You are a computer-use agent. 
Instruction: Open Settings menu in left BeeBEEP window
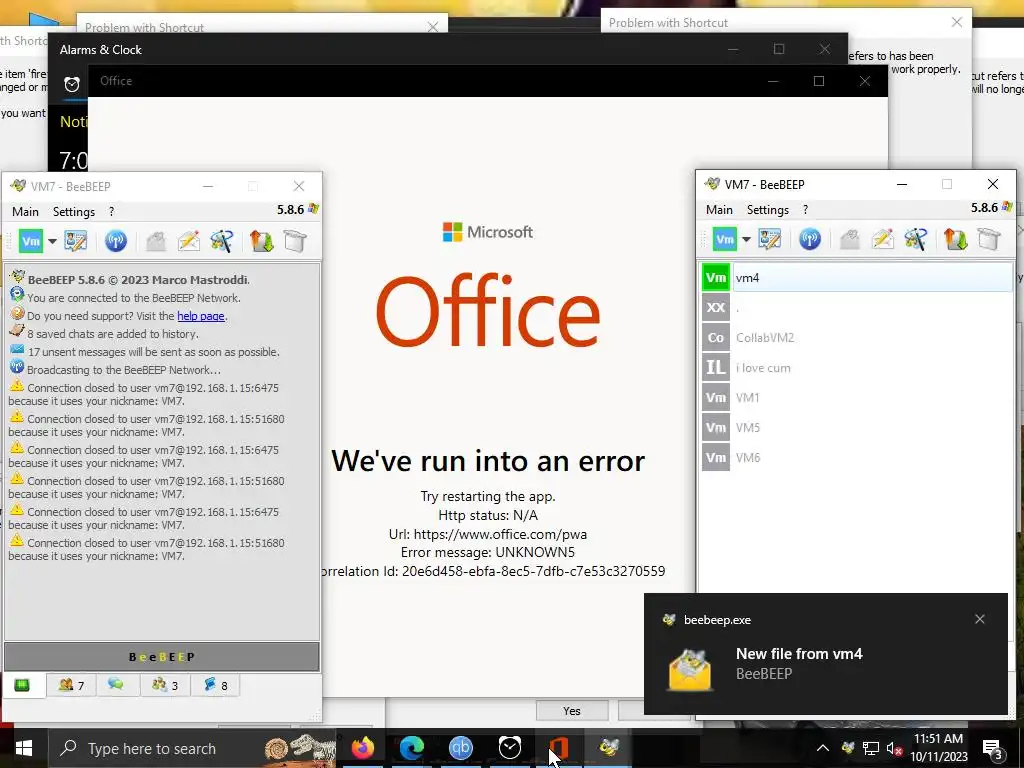click(74, 212)
